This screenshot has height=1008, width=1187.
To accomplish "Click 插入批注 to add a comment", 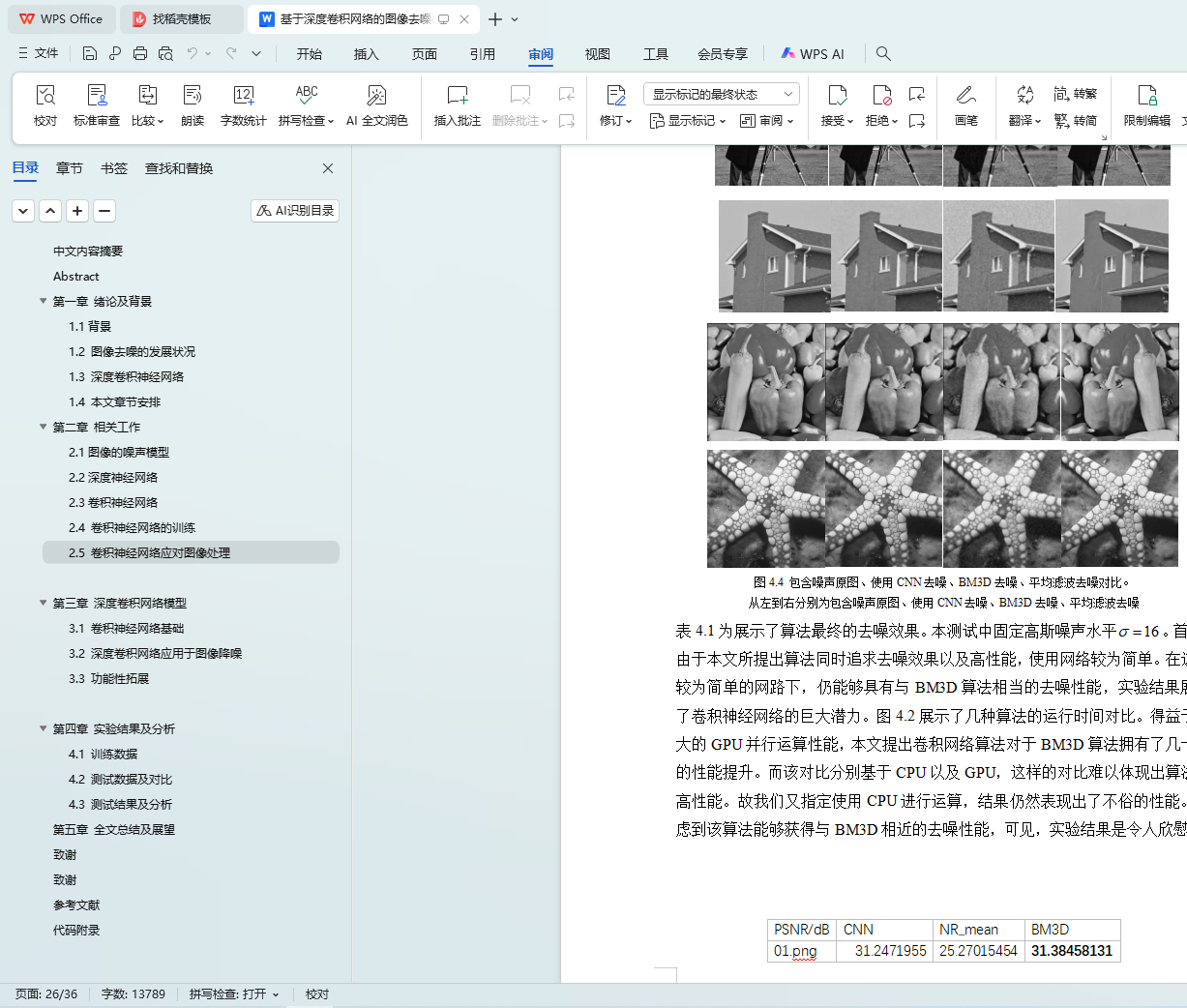I will click(457, 105).
